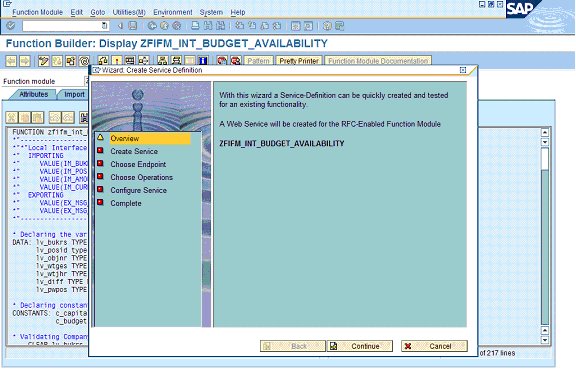The image size is (576, 381).
Task: Click the SAP window menu icon top-left
Action: pos(7,4)
